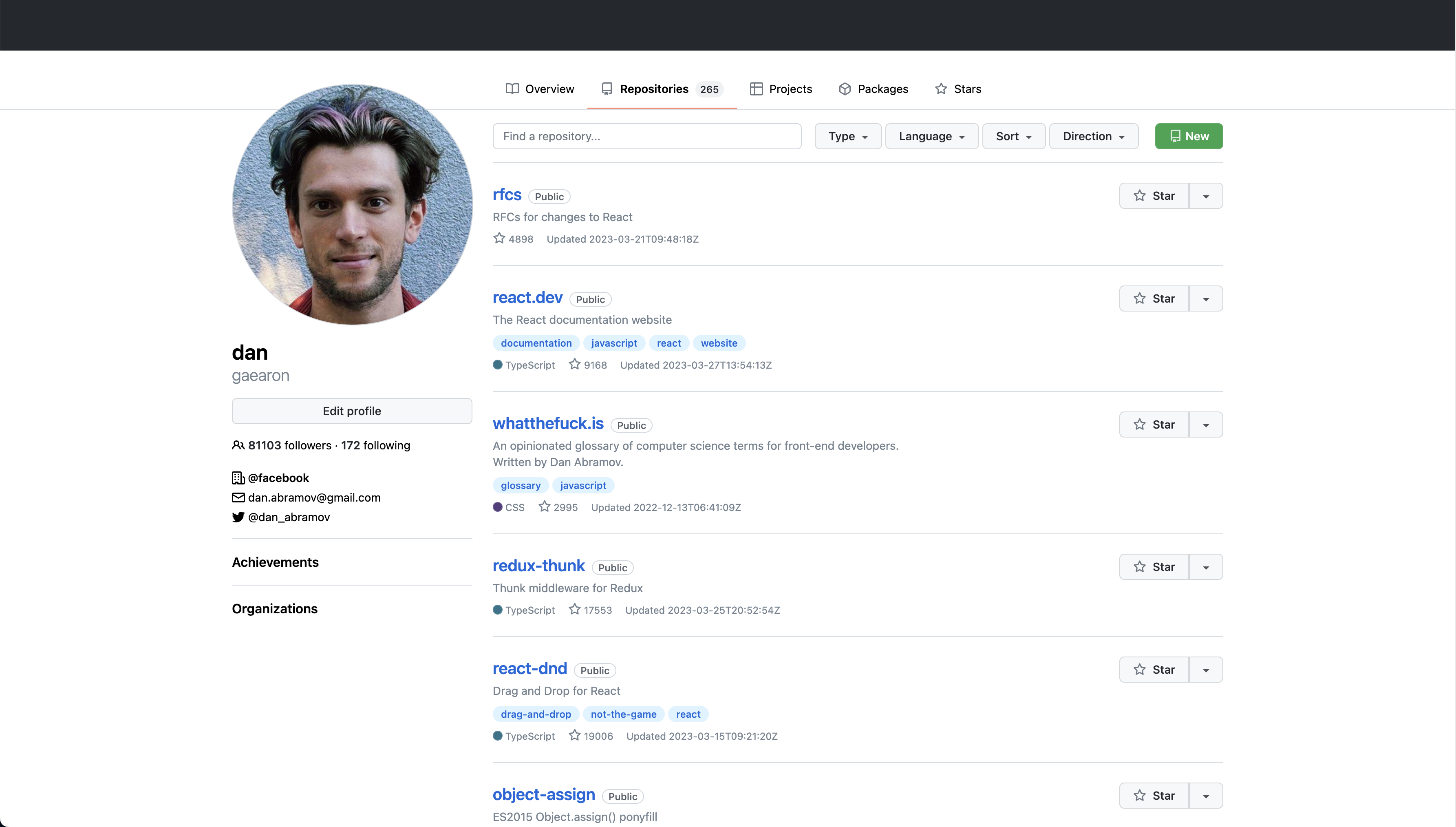Screen dimensions: 1456x827
Task: Click the star count icon of rfcs
Action: tap(499, 239)
